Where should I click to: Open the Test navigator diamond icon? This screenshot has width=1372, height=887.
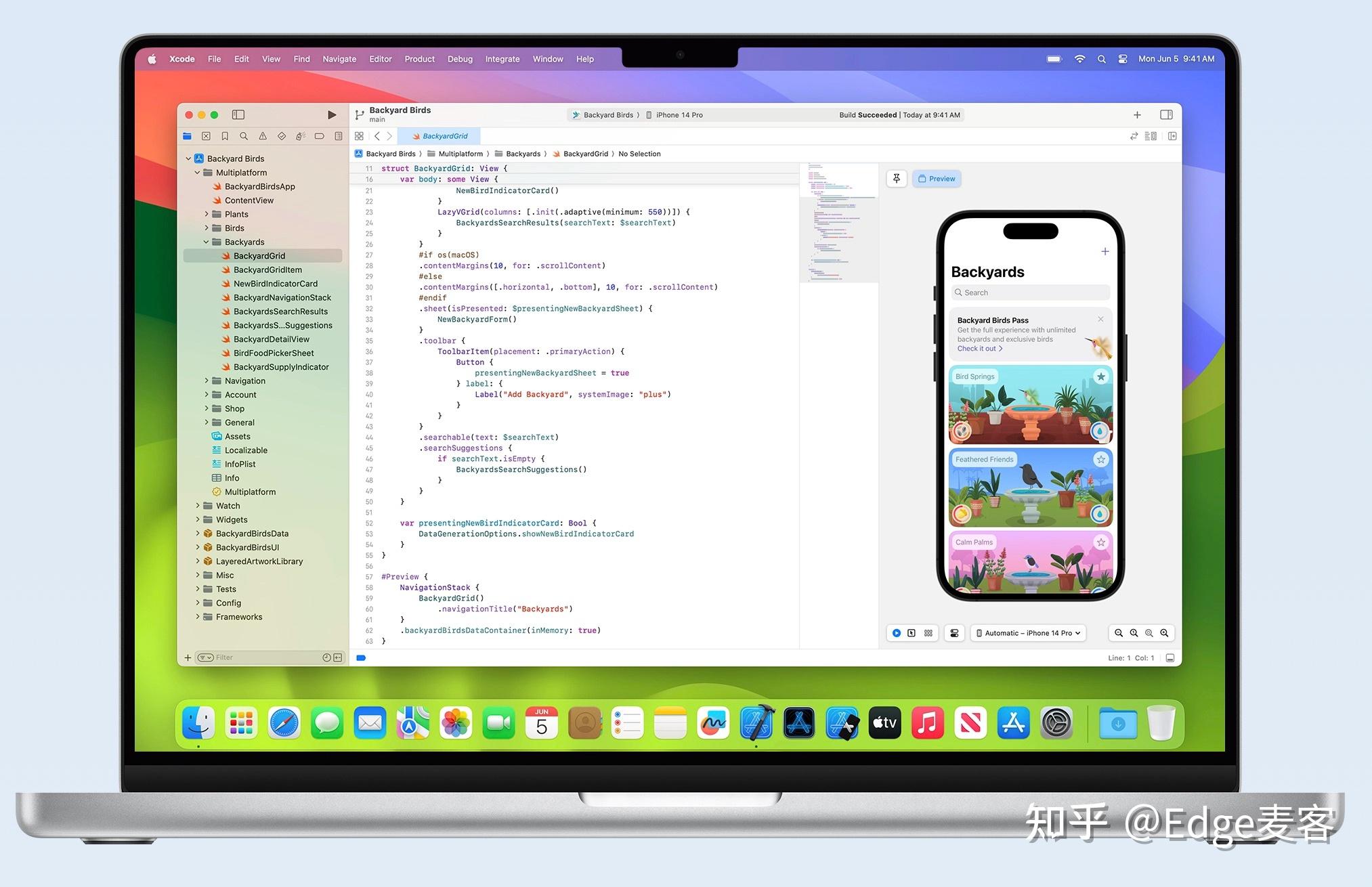282,136
